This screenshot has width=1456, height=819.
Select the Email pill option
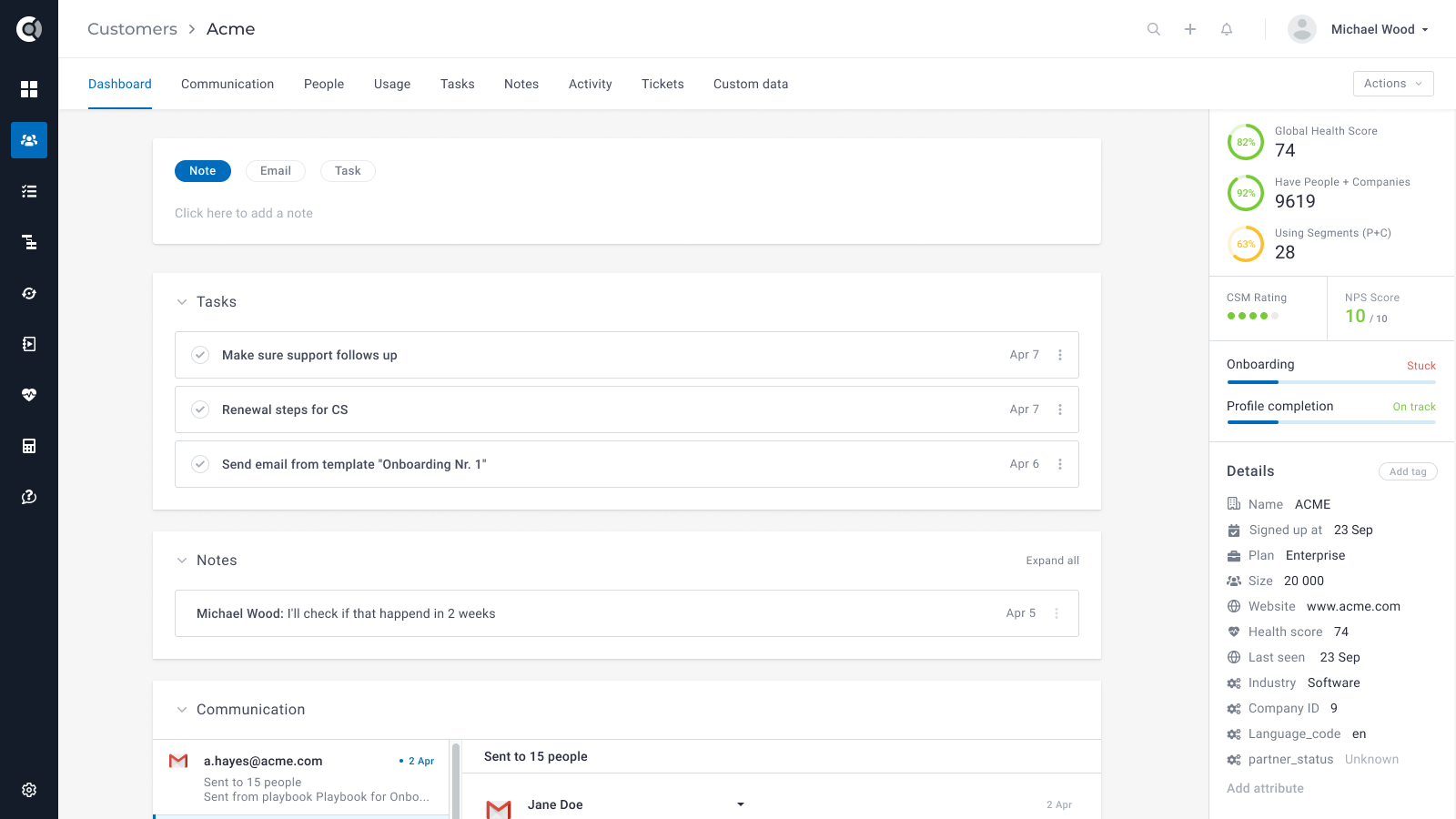[x=276, y=171]
